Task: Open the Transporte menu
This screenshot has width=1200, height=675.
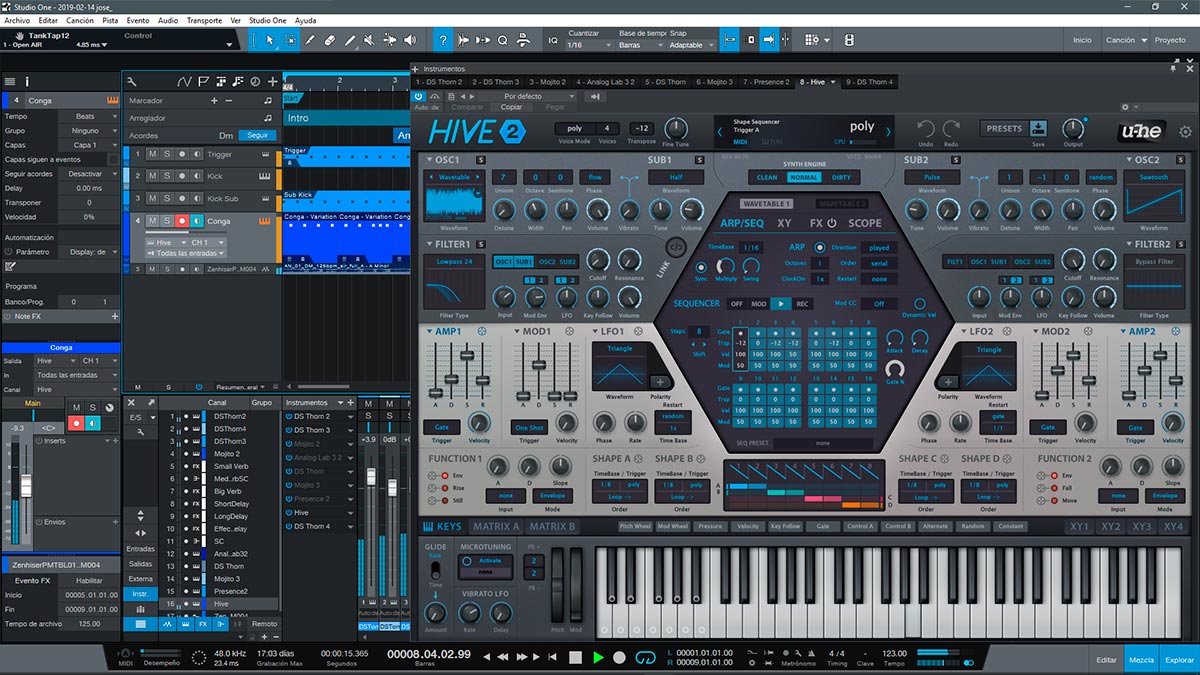Action: click(x=204, y=20)
